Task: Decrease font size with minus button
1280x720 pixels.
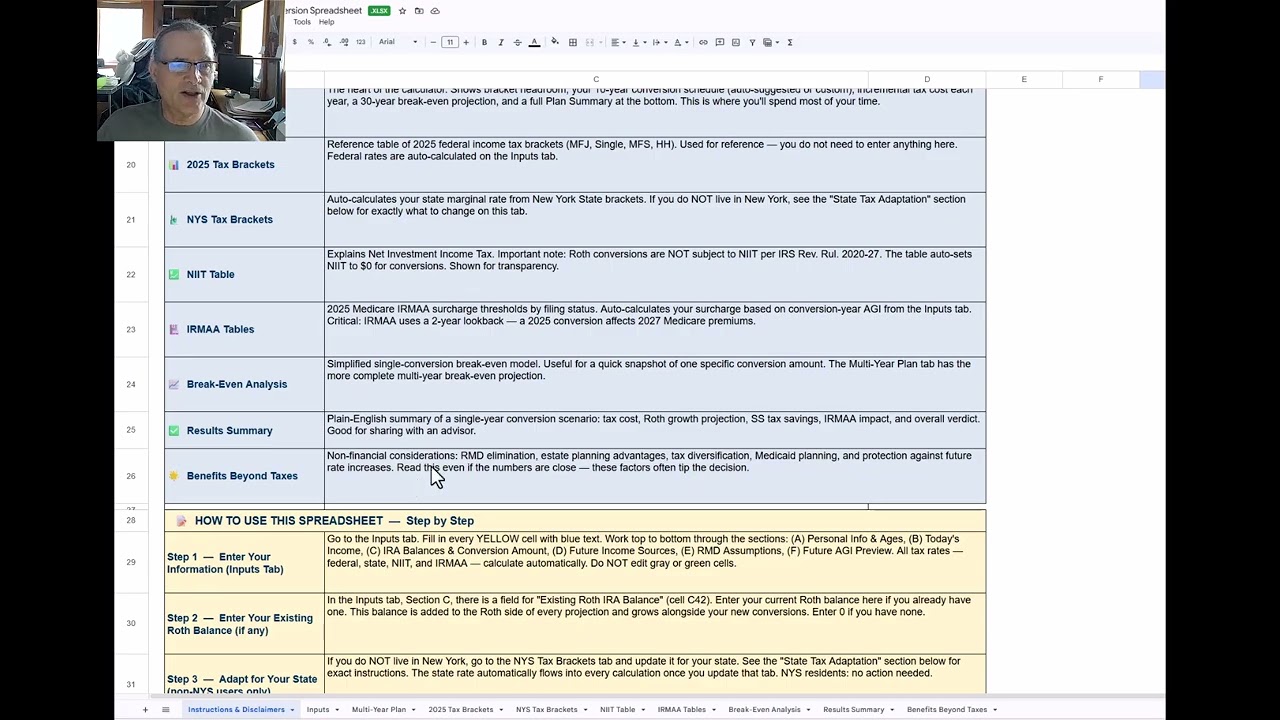Action: click(x=433, y=42)
